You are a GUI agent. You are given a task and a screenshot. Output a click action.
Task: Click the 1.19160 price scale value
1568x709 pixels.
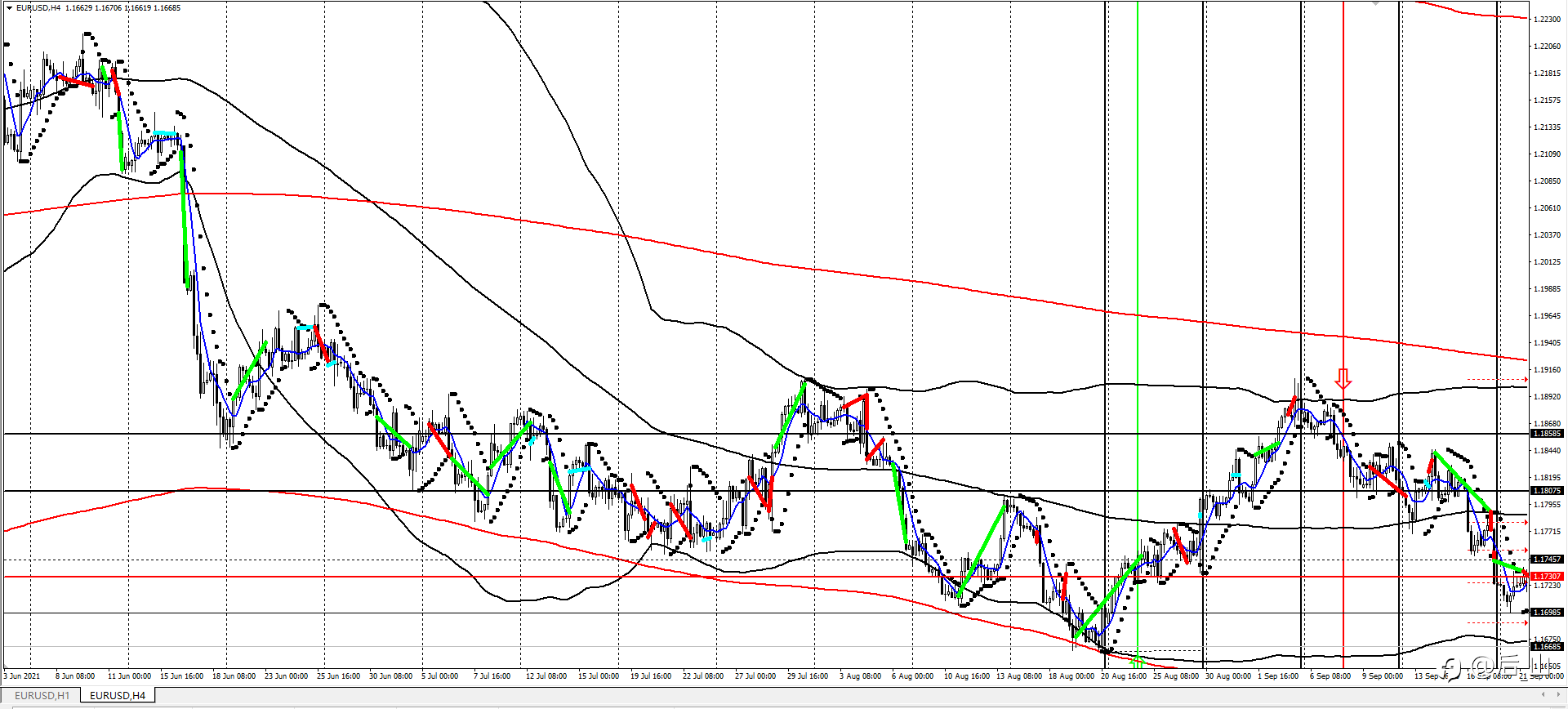[1547, 370]
